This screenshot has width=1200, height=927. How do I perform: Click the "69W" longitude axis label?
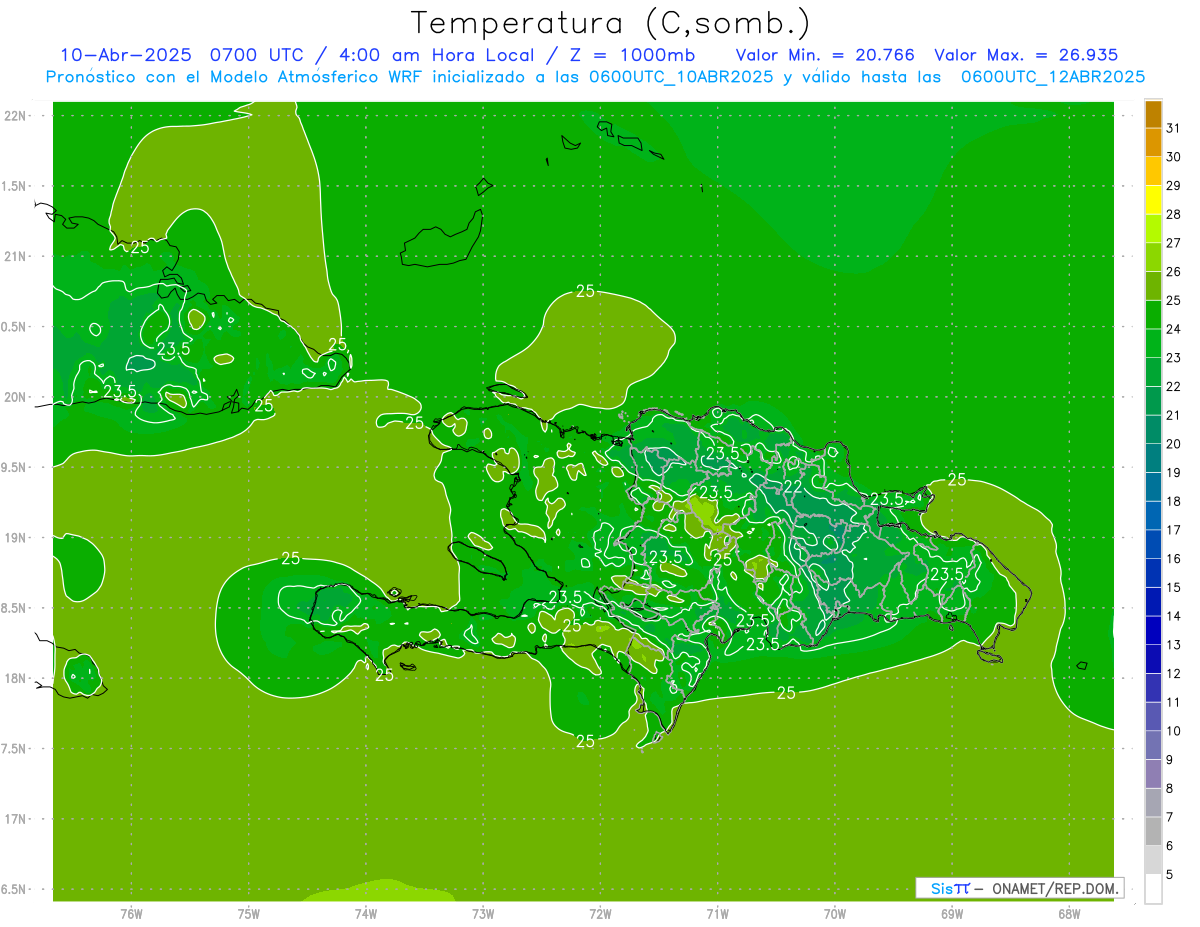(x=952, y=913)
